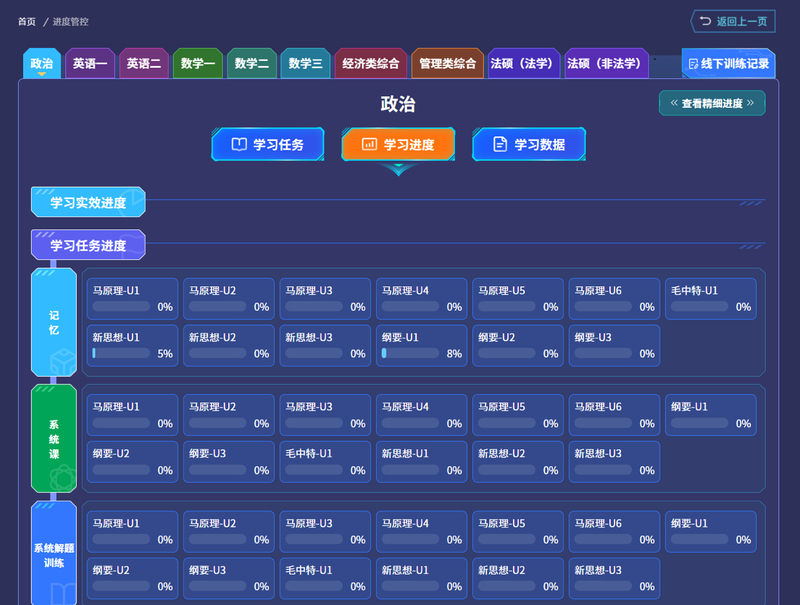Click the 返回上一页 button
Viewport: 800px width, 605px height.
(733, 21)
